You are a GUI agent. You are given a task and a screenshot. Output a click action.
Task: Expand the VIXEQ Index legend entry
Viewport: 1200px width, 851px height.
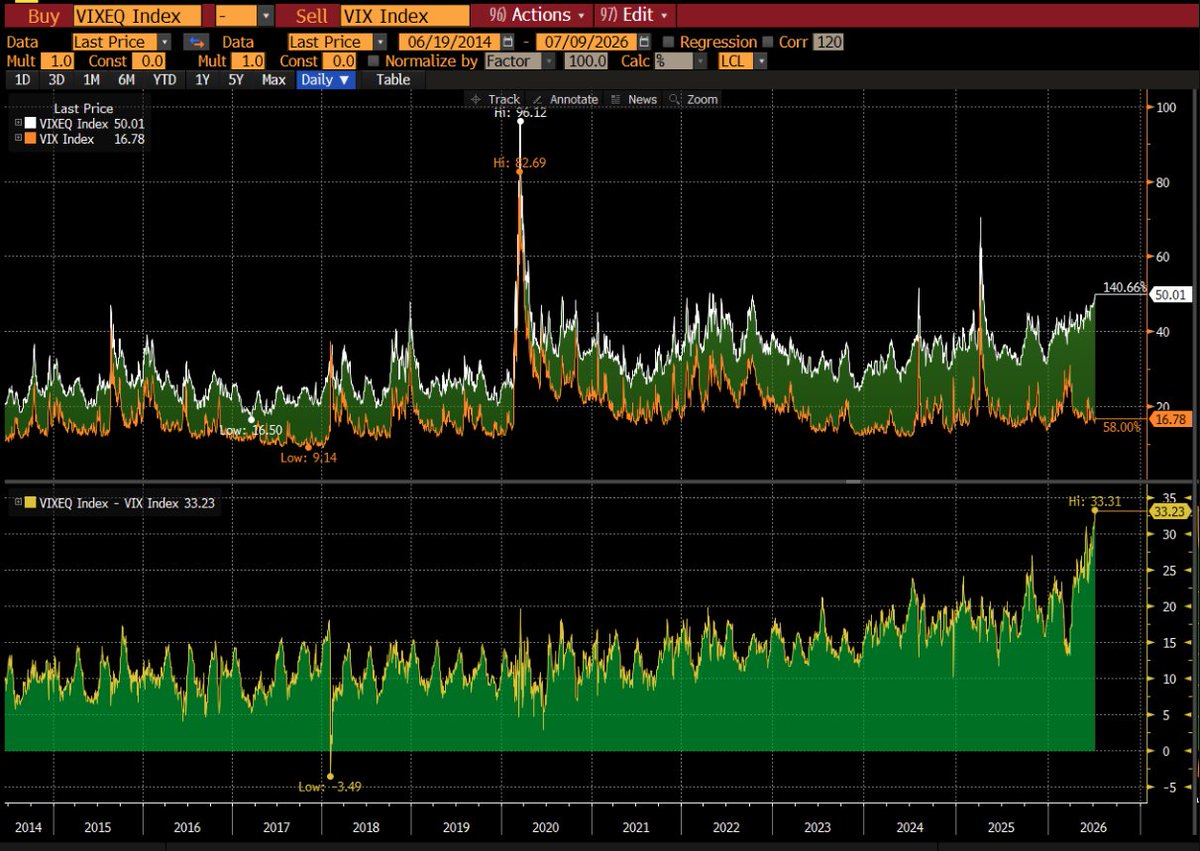click(x=18, y=123)
